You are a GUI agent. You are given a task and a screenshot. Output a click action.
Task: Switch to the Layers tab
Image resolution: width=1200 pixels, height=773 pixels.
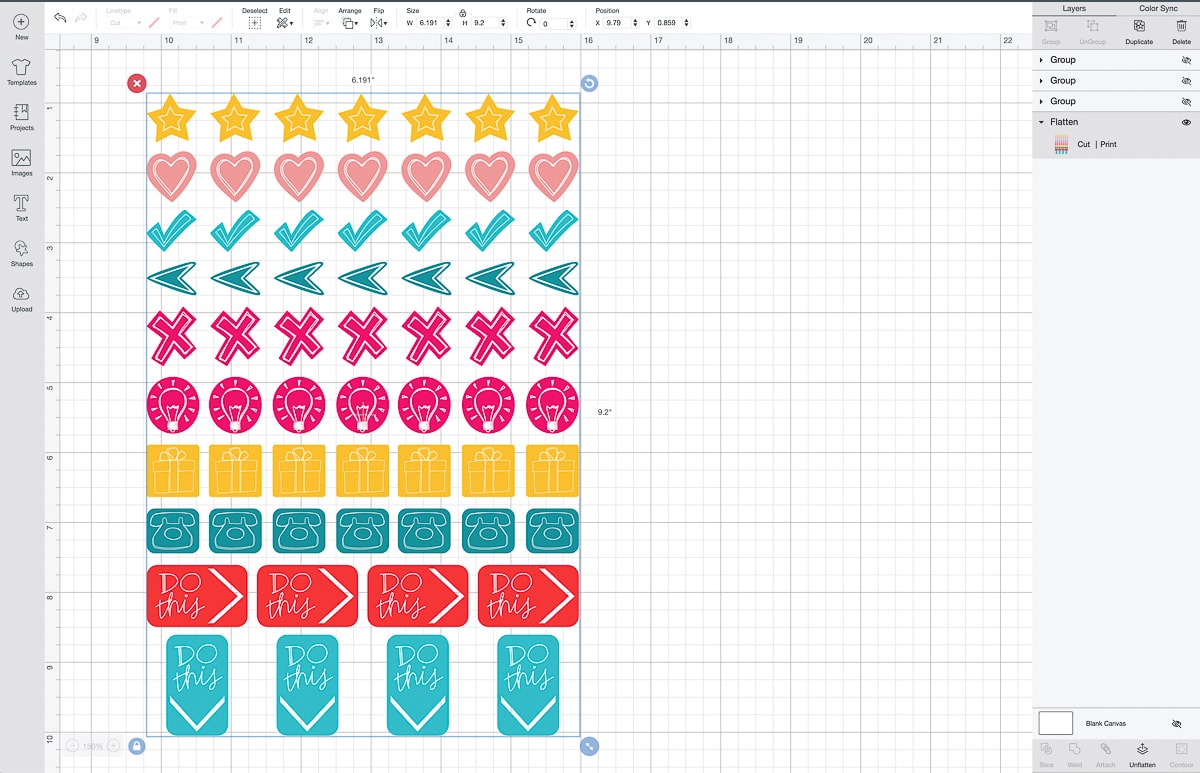1074,8
